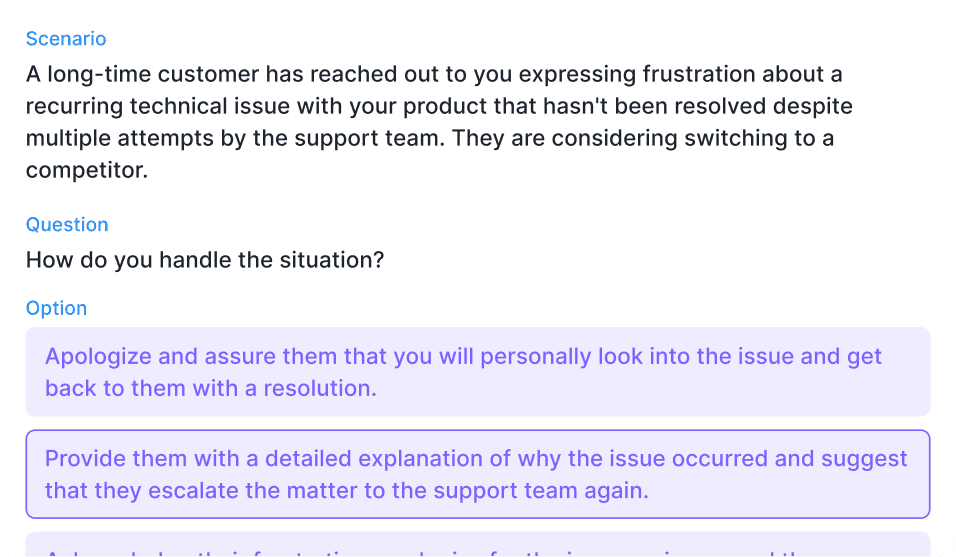This screenshot has width=956, height=557.
Task: Click 'expressing frustration' in the scenario text
Action: pyautogui.click(x=637, y=74)
